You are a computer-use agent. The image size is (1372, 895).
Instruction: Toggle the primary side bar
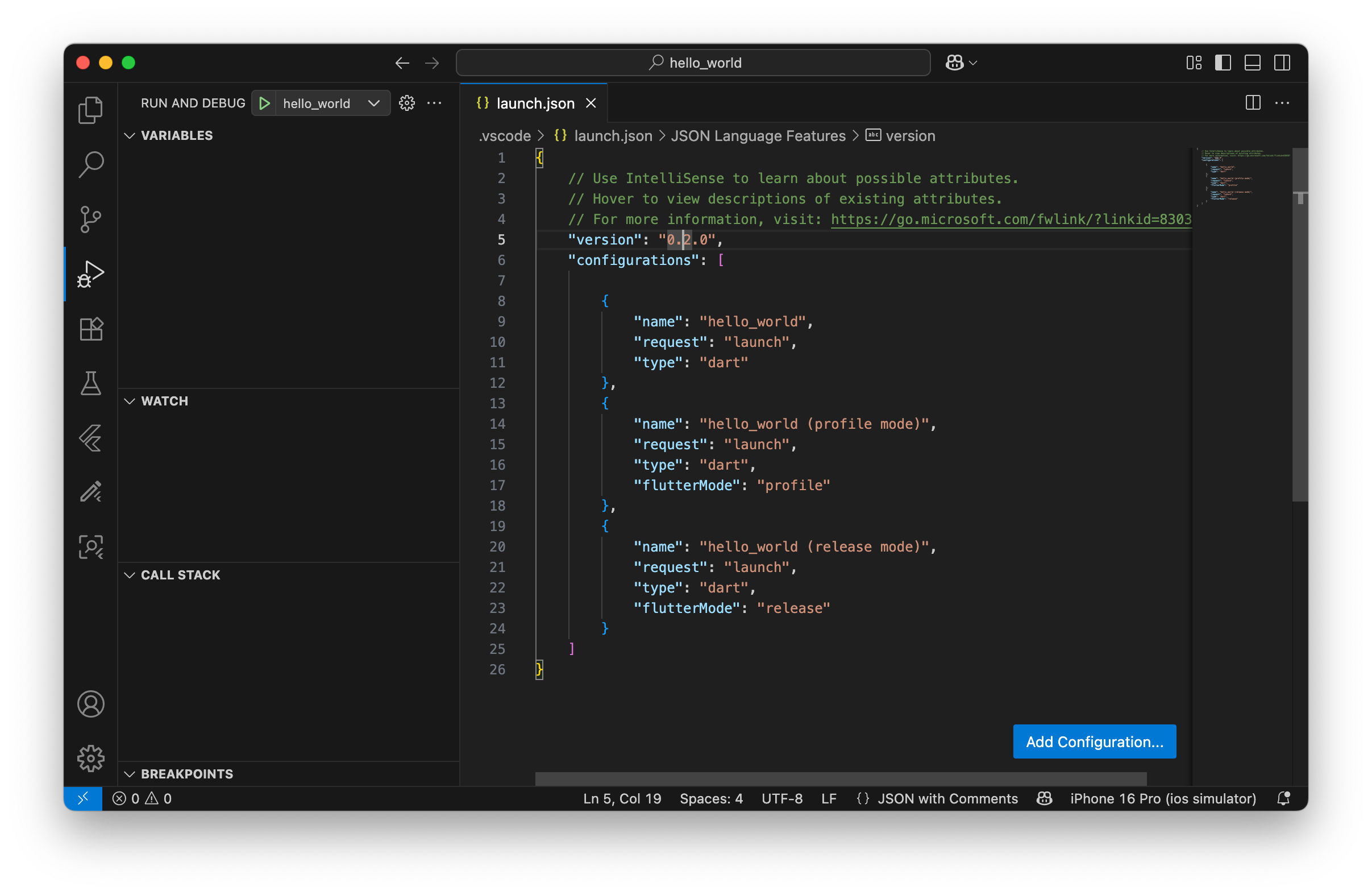[x=1223, y=63]
